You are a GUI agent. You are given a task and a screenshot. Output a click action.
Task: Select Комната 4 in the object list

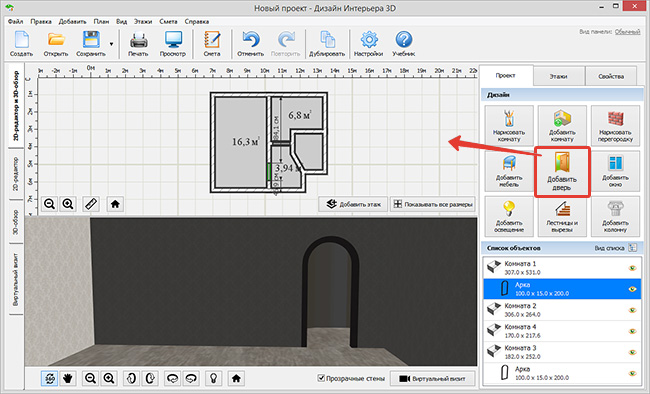(562, 331)
